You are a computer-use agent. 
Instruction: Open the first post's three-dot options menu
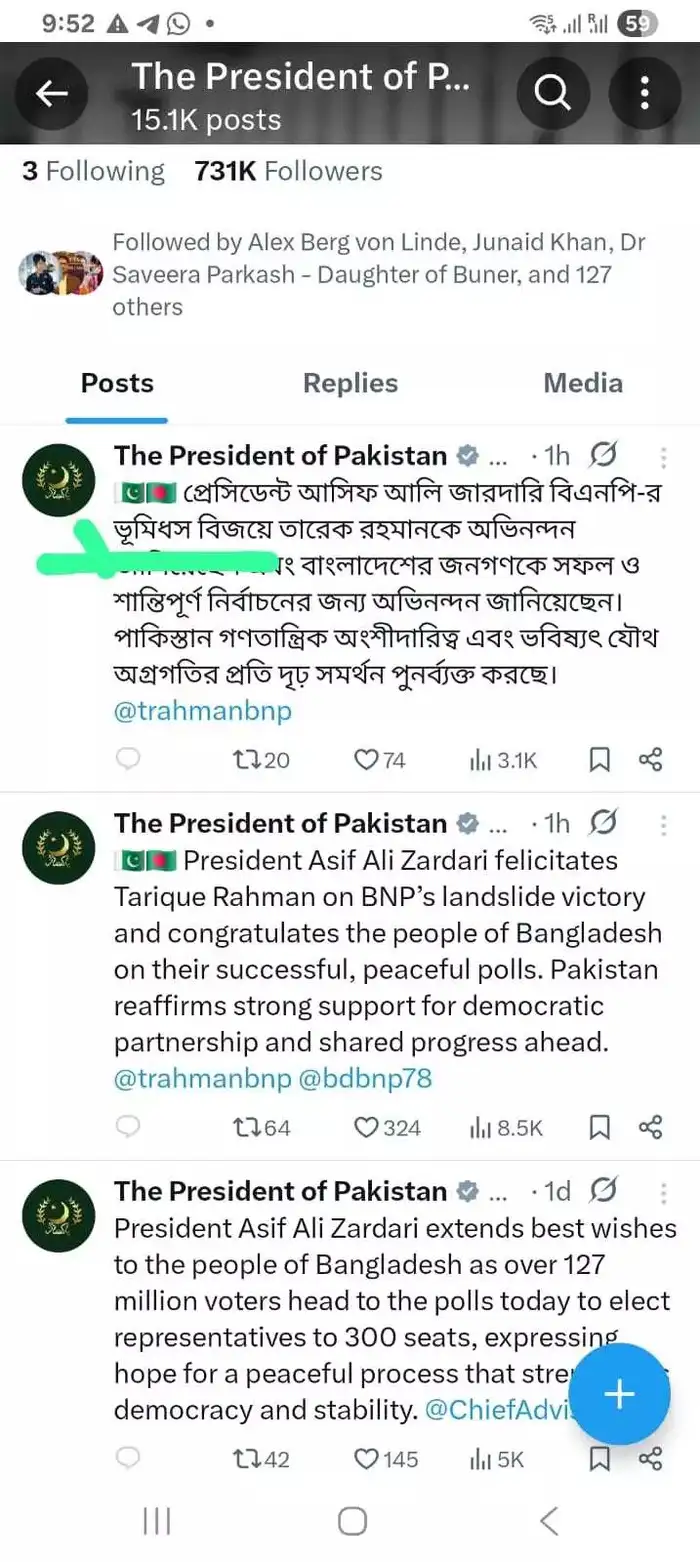point(663,458)
